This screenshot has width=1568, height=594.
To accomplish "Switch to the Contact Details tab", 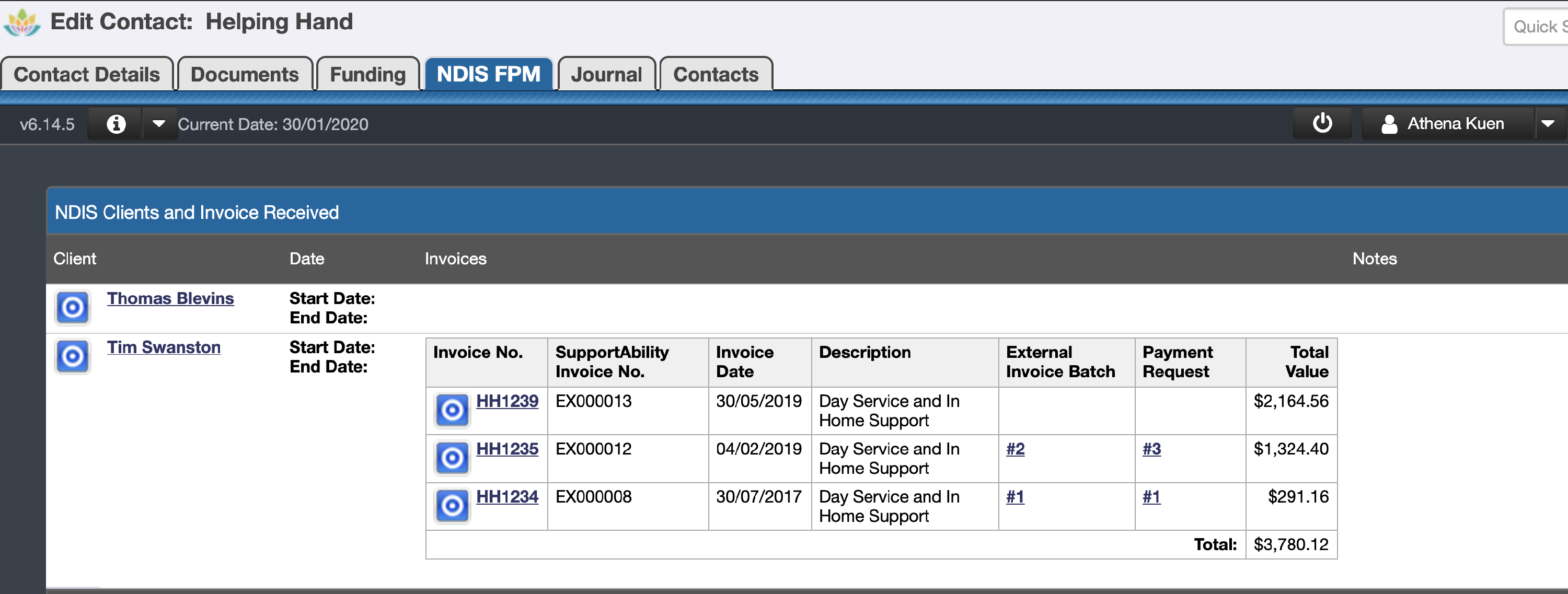I will (x=87, y=74).
